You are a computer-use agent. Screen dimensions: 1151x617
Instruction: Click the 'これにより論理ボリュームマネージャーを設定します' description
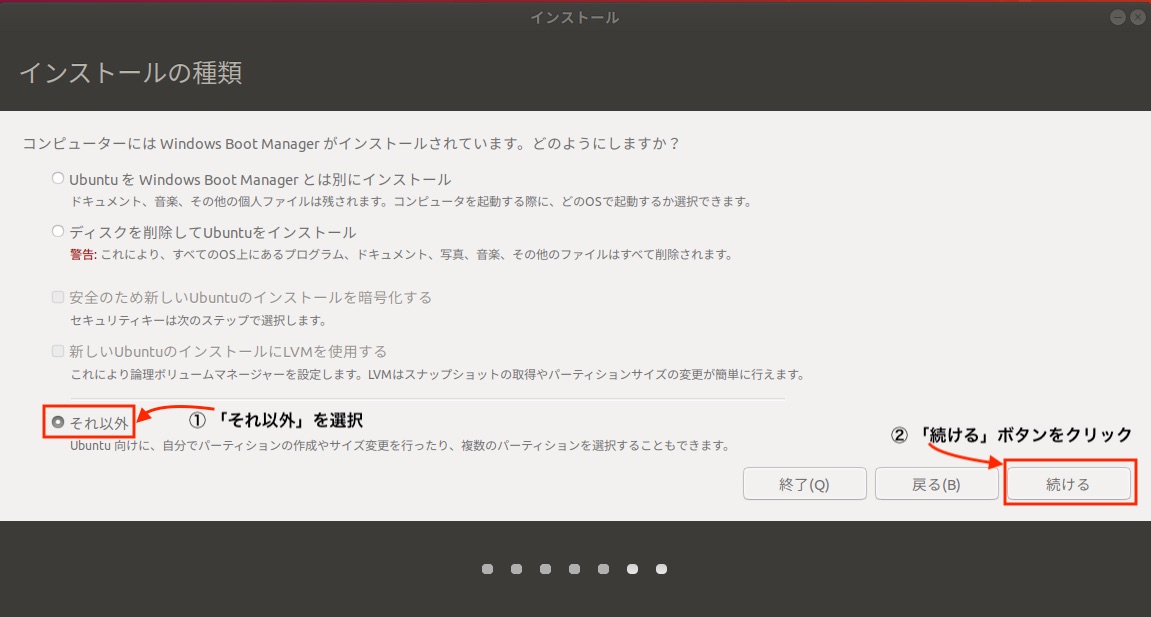click(x=437, y=375)
